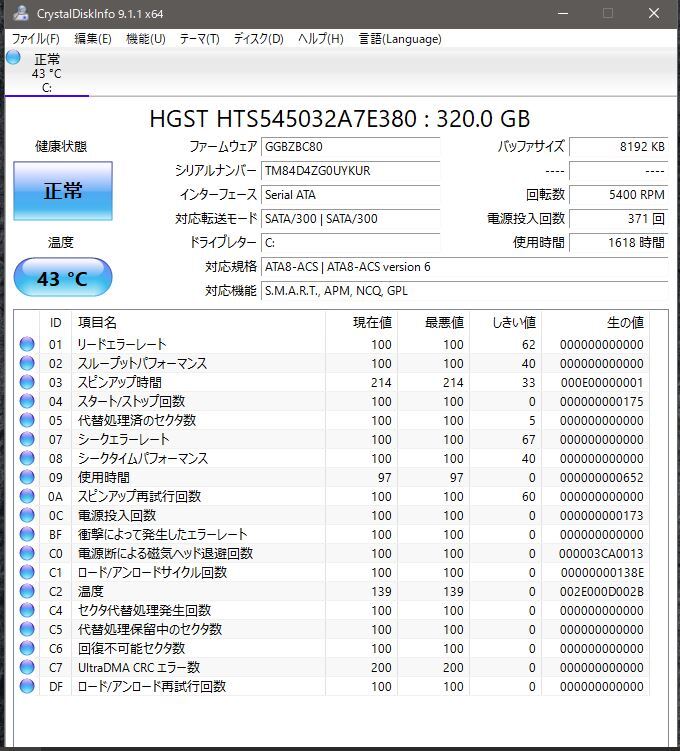Click status orb for 08 シークタイムパフォーマンス
The height and width of the screenshot is (751, 680).
tap(27, 458)
